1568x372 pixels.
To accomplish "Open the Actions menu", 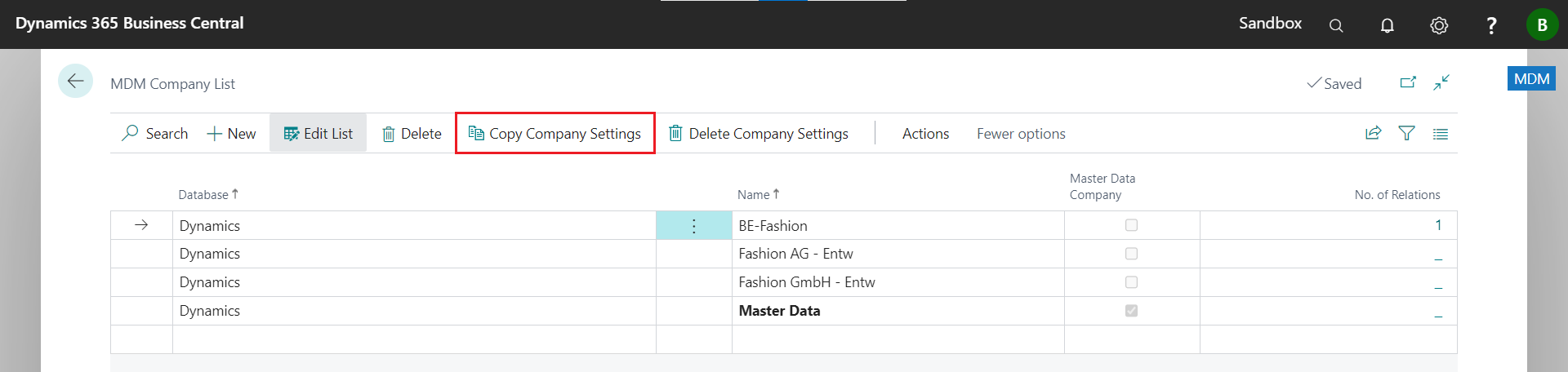I will [x=925, y=134].
